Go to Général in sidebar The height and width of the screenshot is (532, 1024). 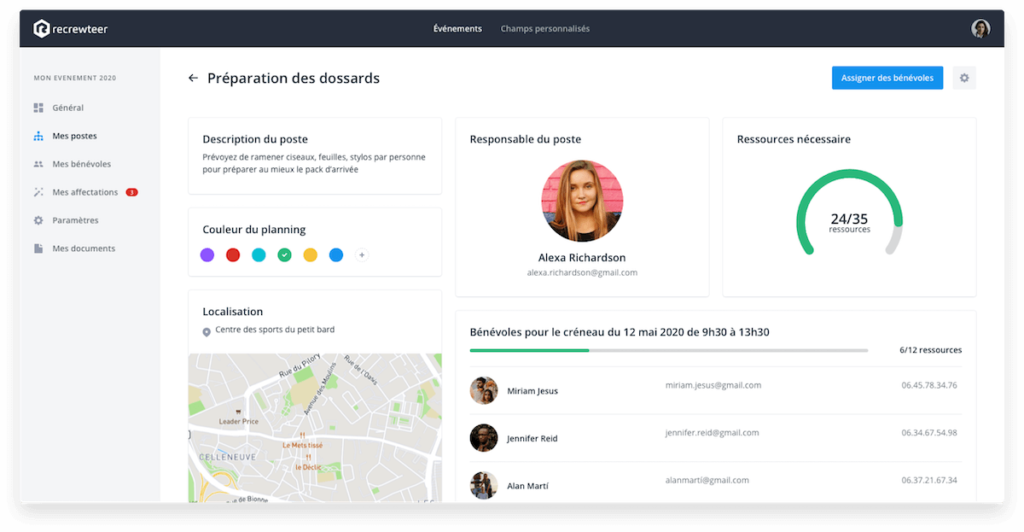pyautogui.click(x=68, y=108)
